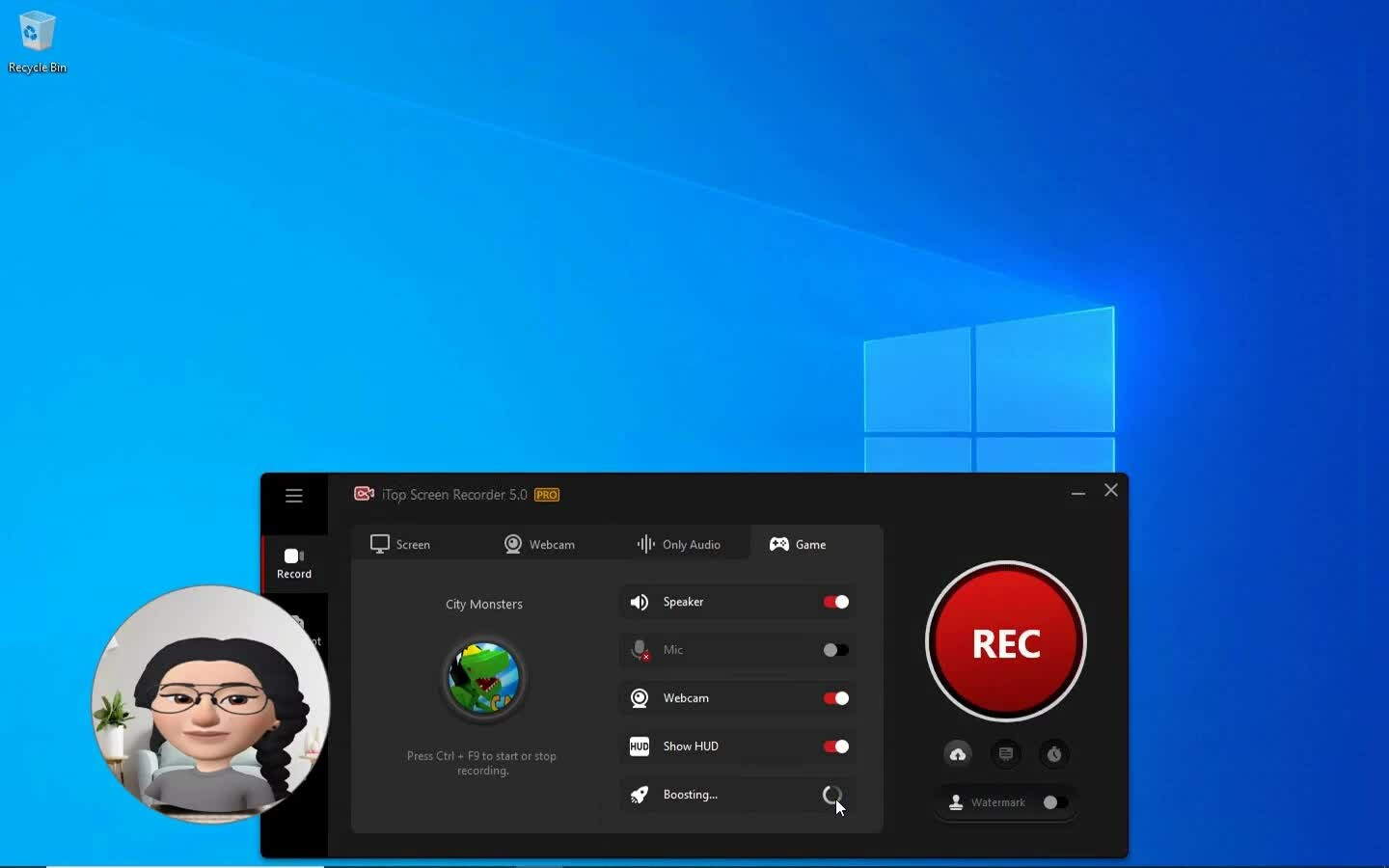Click the speaker volume icon

(640, 602)
